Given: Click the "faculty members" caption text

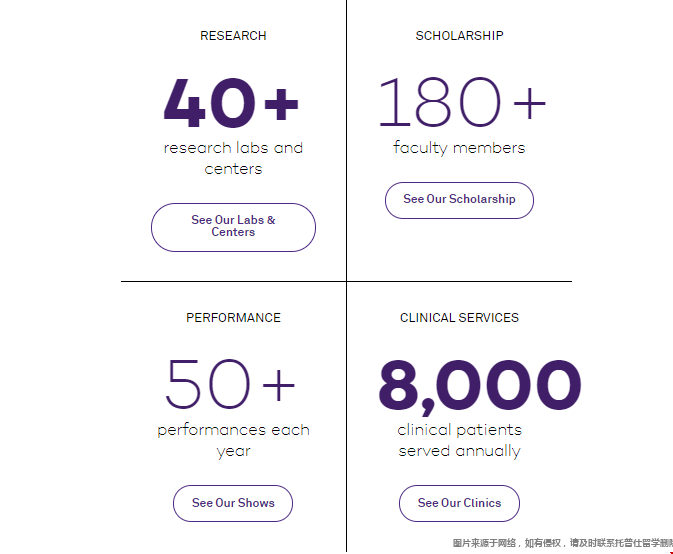Looking at the screenshot, I should [x=459, y=148].
